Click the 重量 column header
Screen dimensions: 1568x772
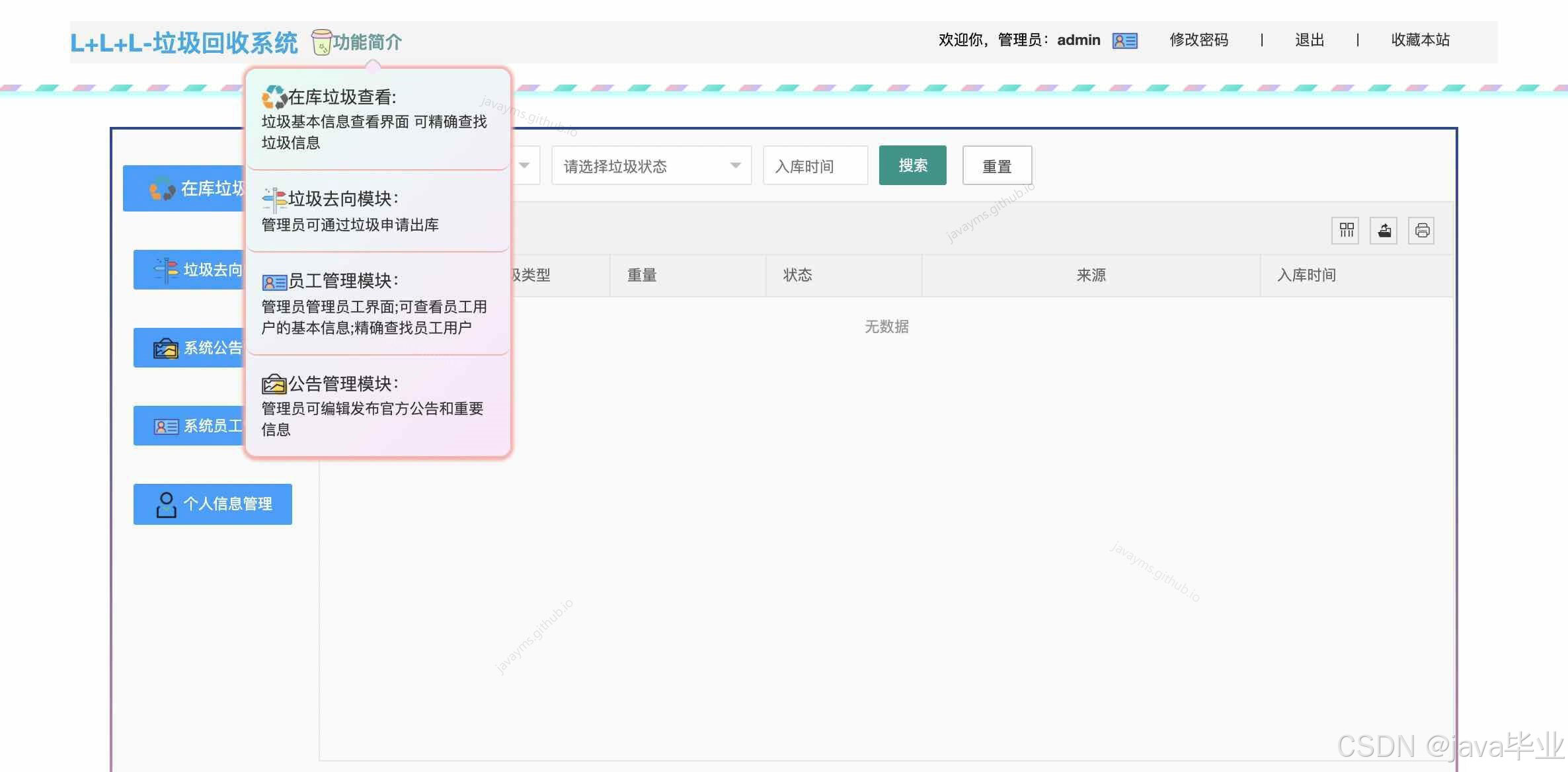click(687, 275)
